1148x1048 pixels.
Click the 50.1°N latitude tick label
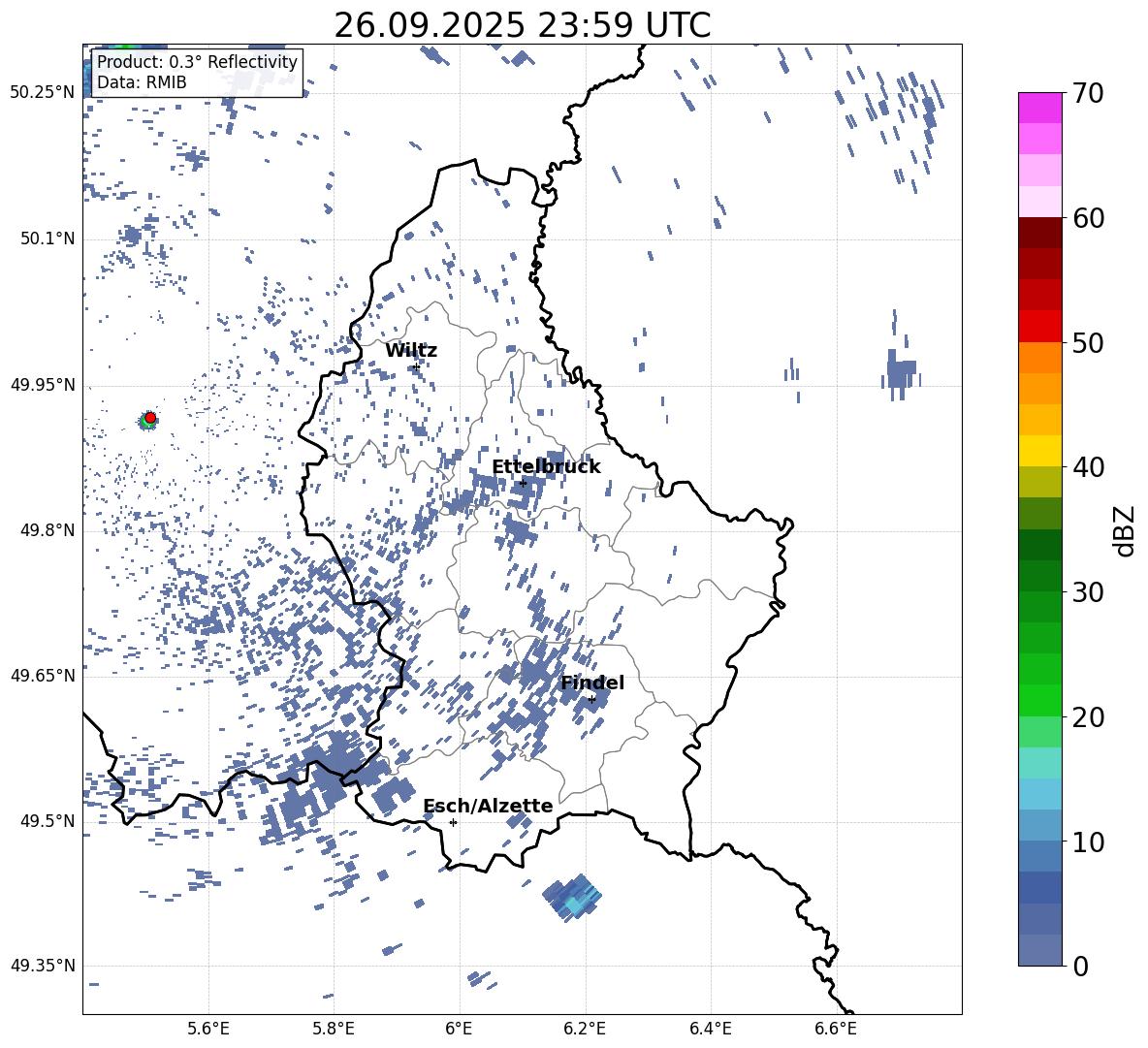[x=48, y=238]
